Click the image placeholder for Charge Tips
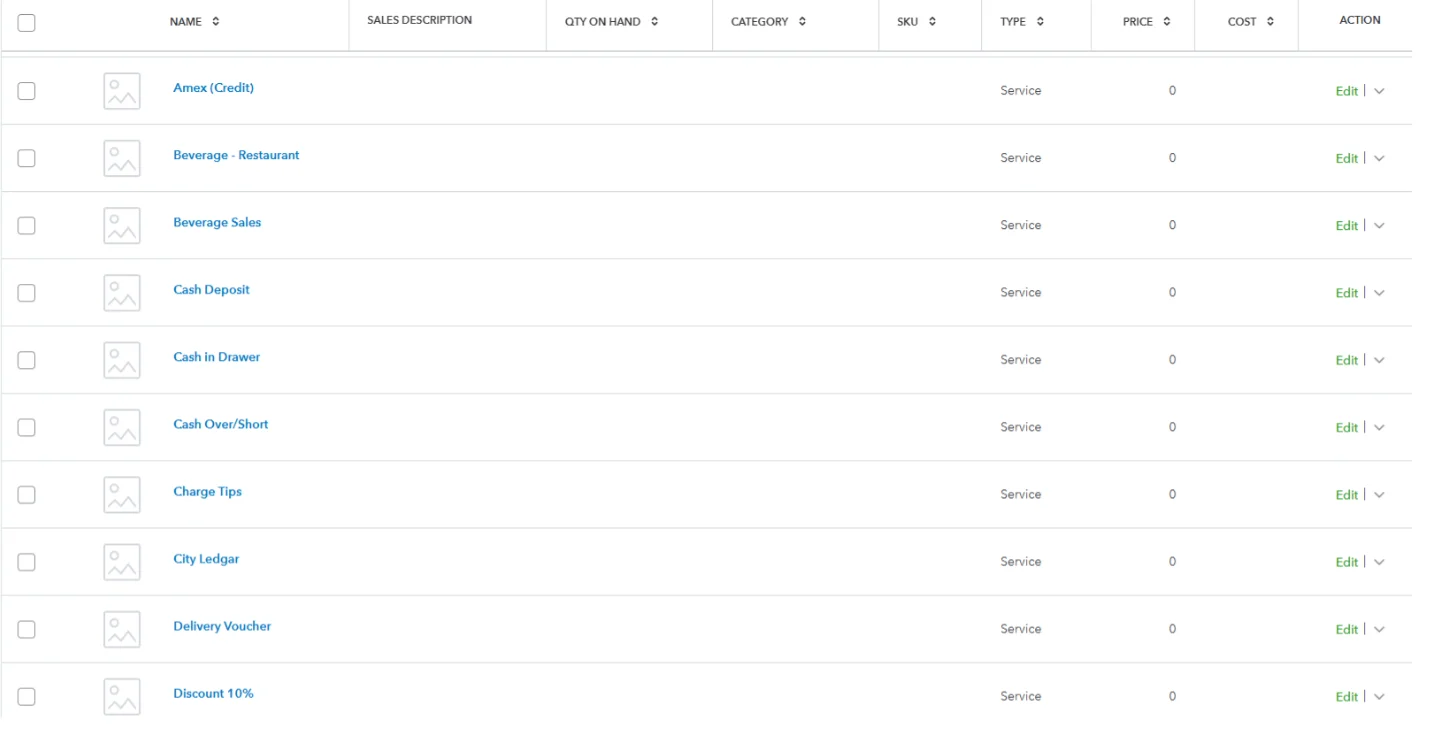Image resolution: width=1431 pixels, height=731 pixels. (x=121, y=495)
